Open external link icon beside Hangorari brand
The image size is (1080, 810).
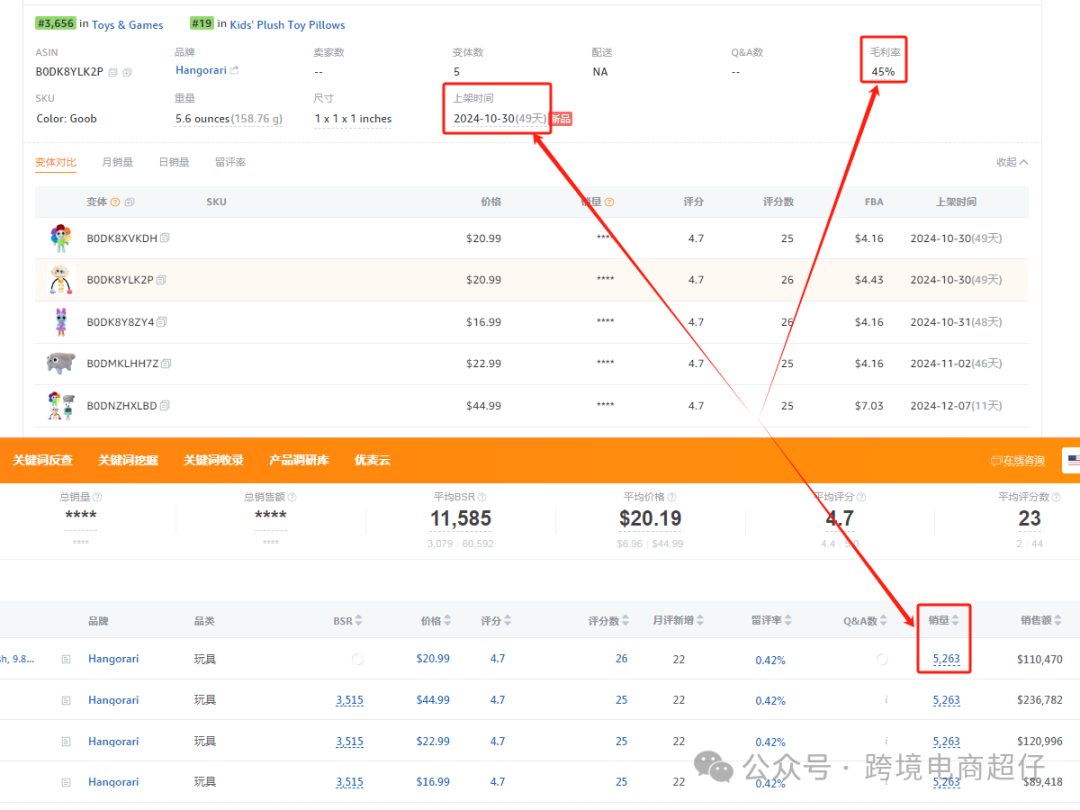[234, 70]
